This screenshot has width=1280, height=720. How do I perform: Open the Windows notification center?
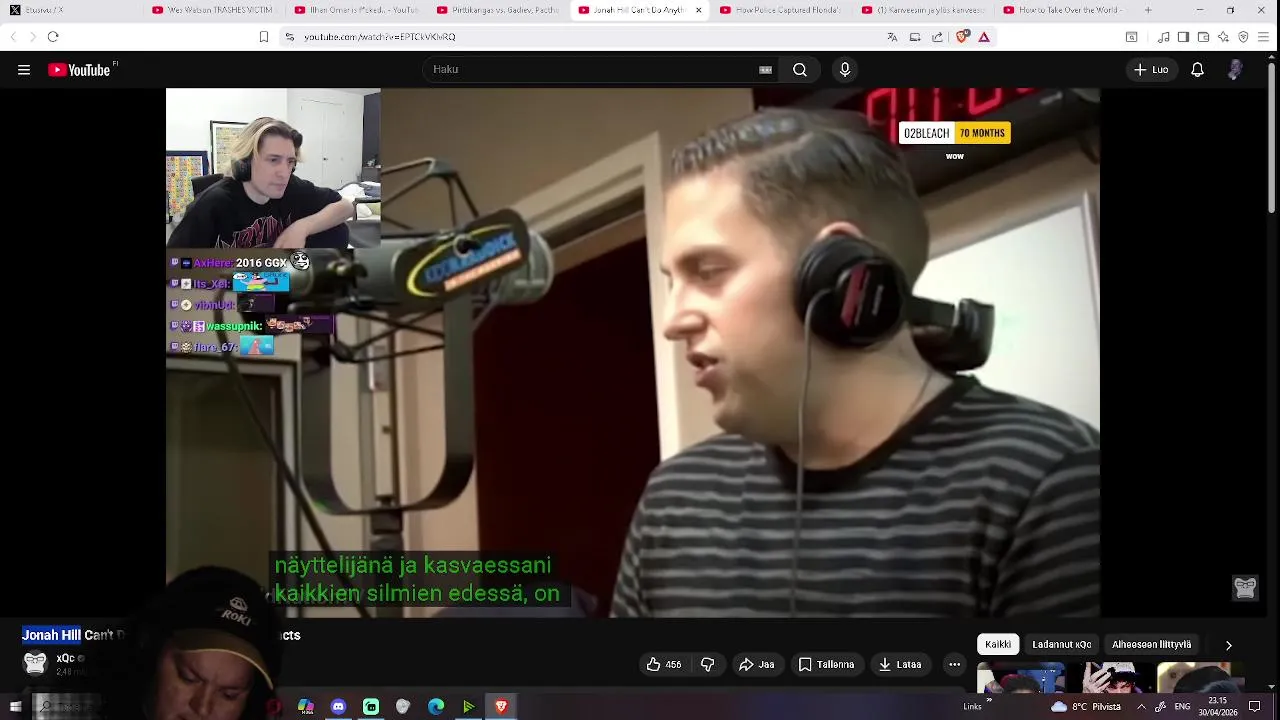(x=1255, y=706)
